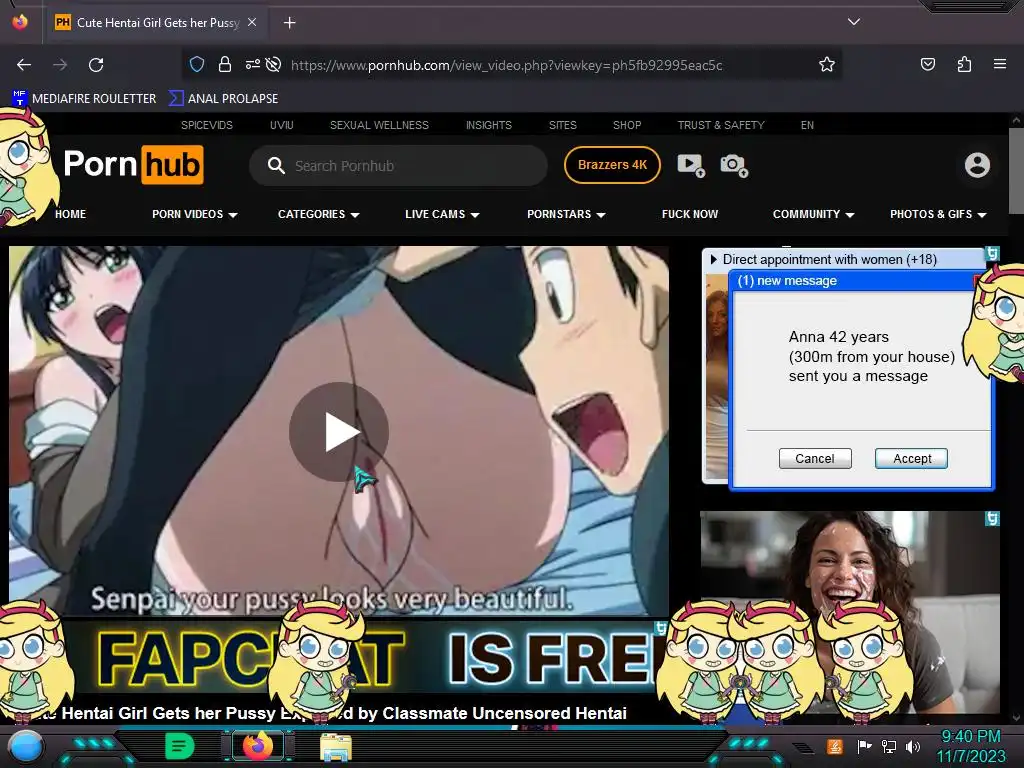Click the autoplay blocked icon
This screenshot has width=1024, height=768.
click(x=274, y=65)
